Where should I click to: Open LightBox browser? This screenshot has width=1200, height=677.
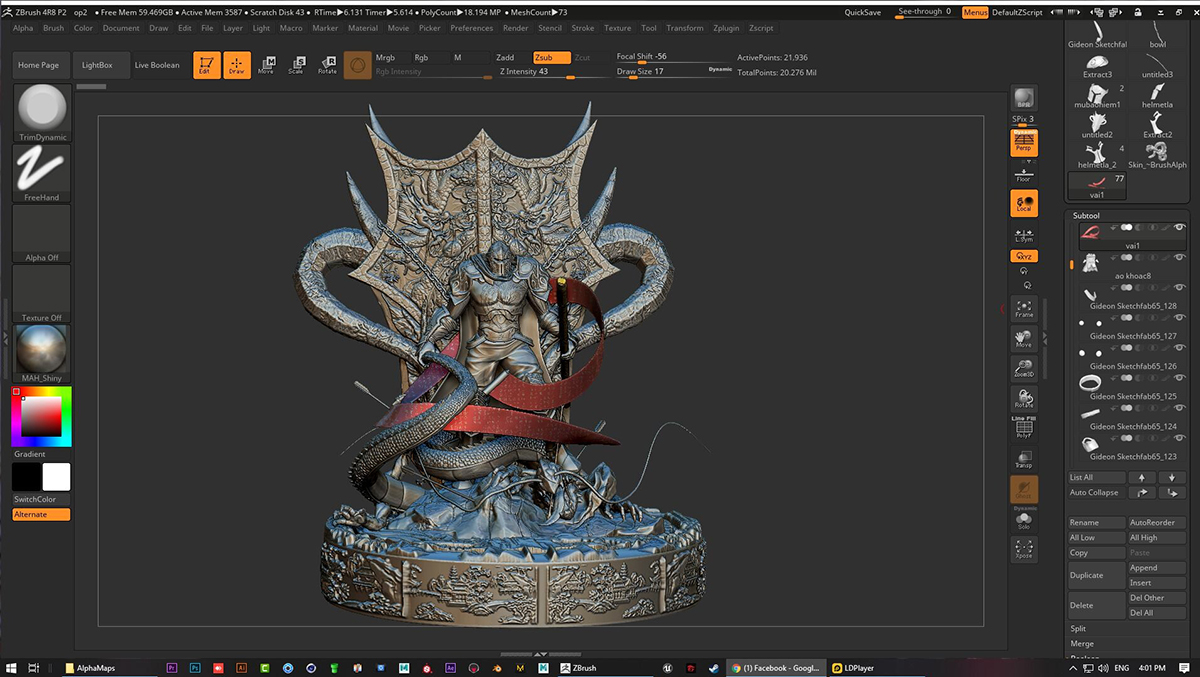coord(97,65)
